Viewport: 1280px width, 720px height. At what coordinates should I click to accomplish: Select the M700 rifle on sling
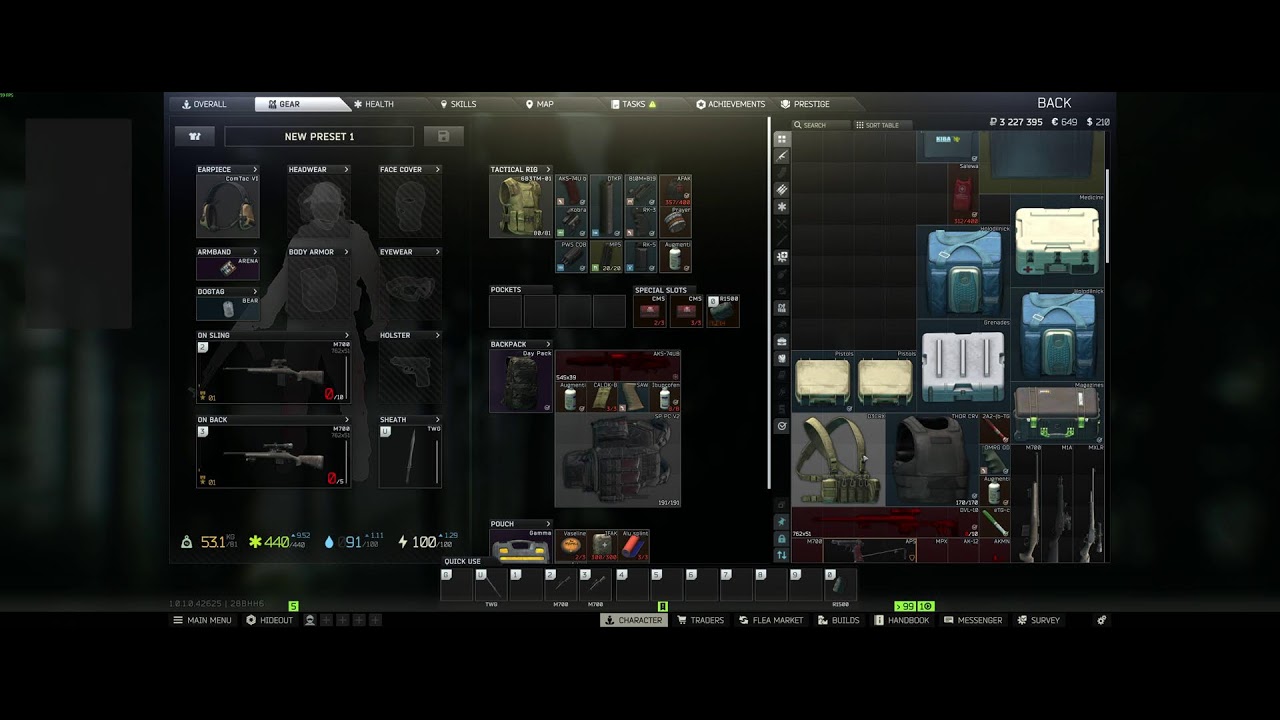273,371
